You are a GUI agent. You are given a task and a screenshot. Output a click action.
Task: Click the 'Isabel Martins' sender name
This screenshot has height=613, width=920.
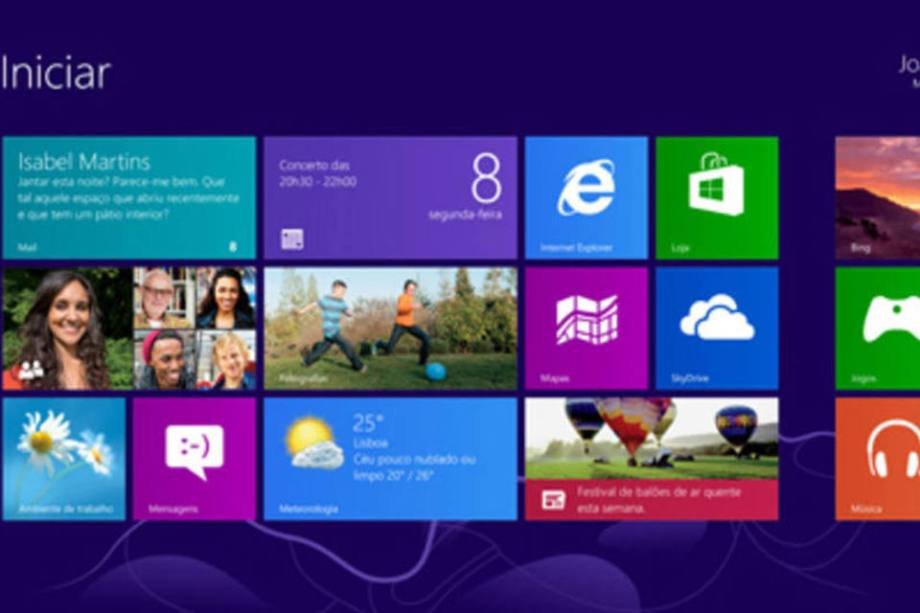click(84, 162)
